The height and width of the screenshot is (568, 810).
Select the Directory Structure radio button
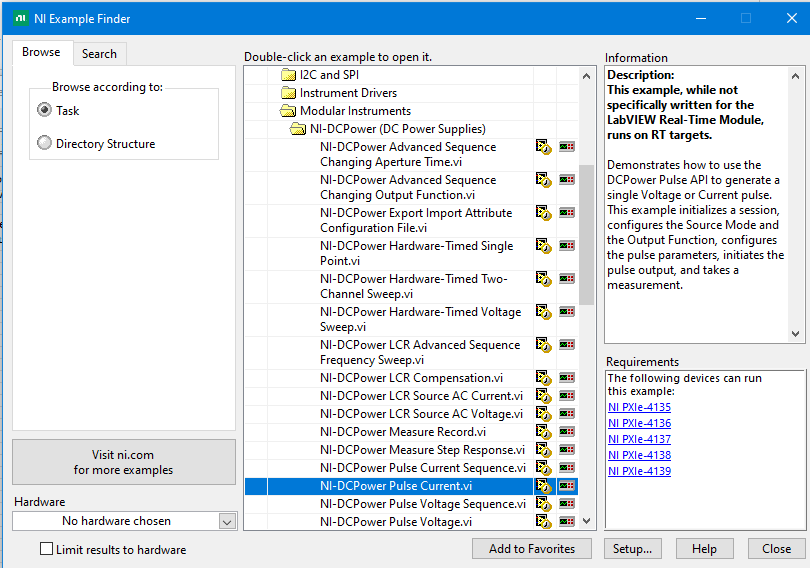tap(44, 143)
